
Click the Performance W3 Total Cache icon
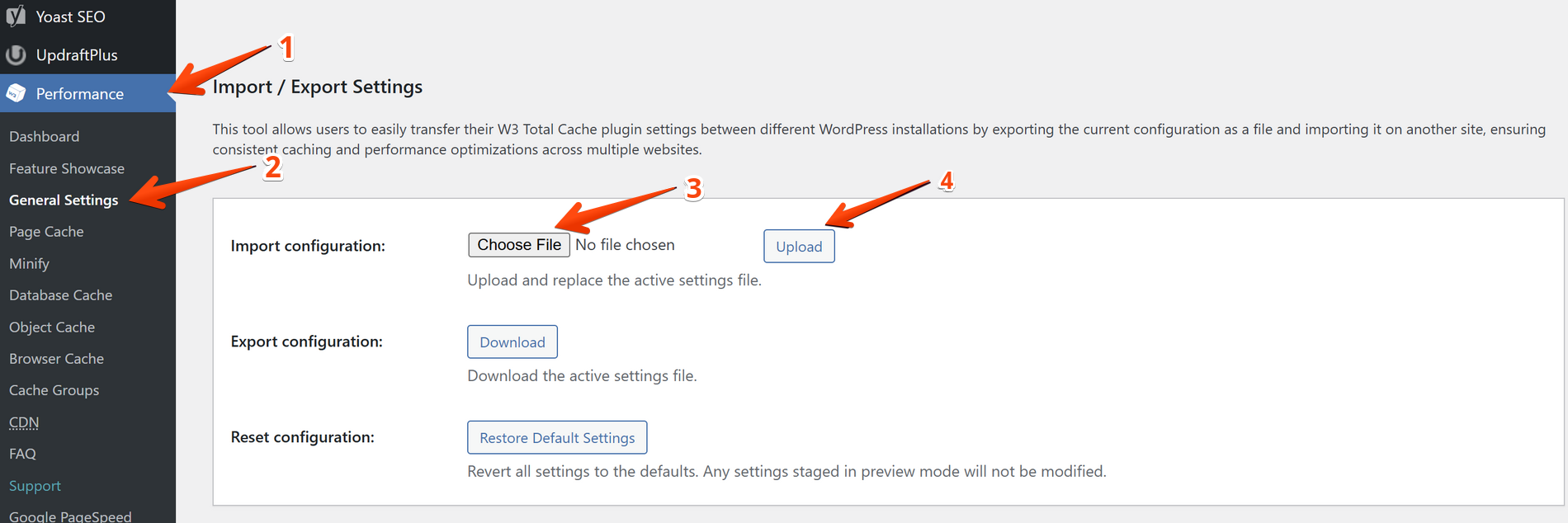coord(16,93)
